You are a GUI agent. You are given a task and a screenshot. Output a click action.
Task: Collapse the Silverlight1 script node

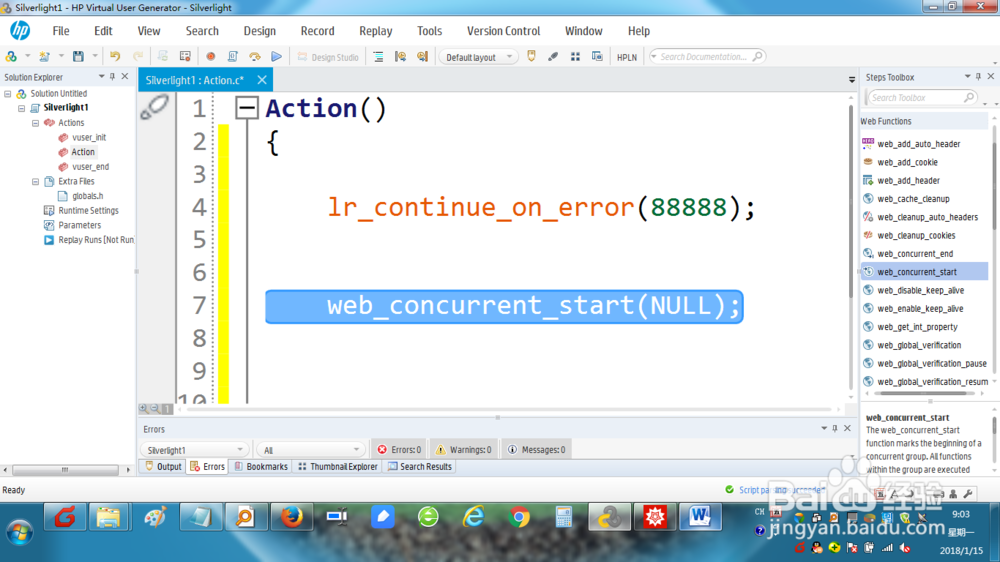(x=22, y=108)
